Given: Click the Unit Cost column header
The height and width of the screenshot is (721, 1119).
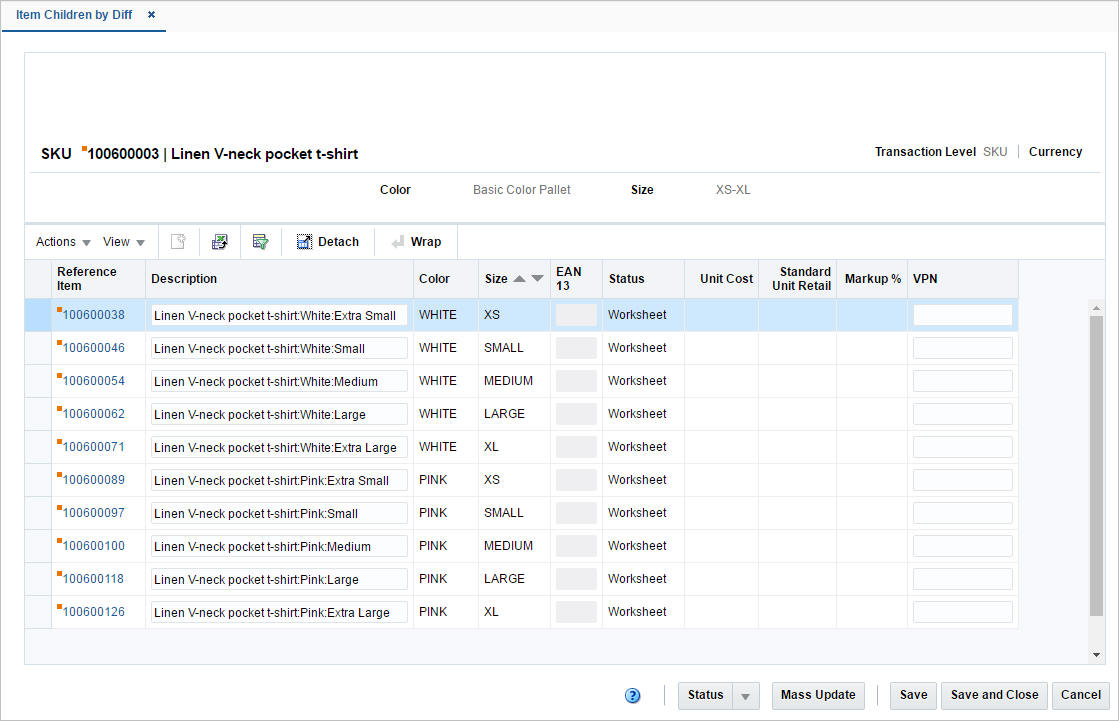Looking at the screenshot, I should pos(721,279).
